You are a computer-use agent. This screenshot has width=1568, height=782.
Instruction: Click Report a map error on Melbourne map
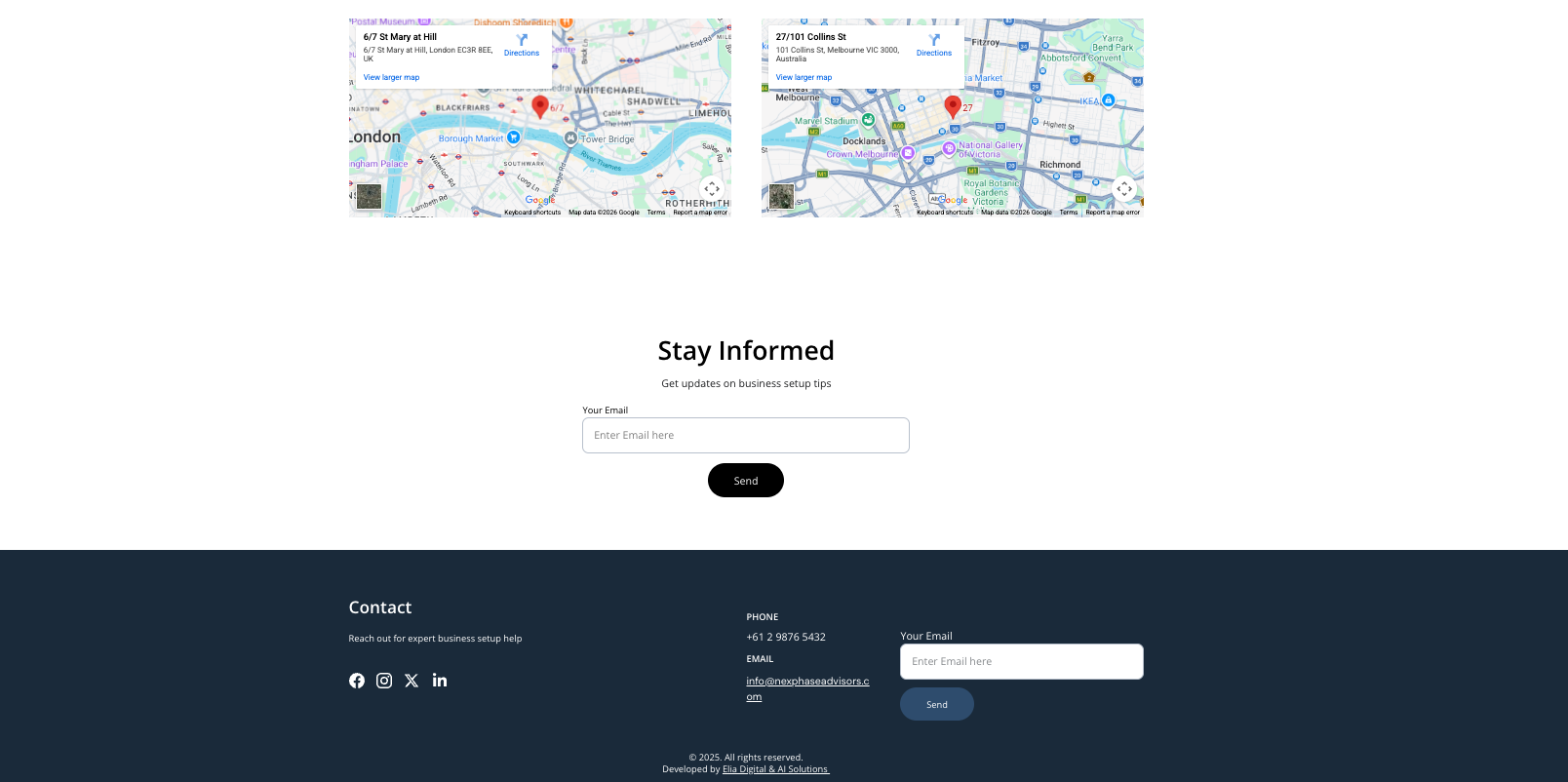click(x=1113, y=213)
